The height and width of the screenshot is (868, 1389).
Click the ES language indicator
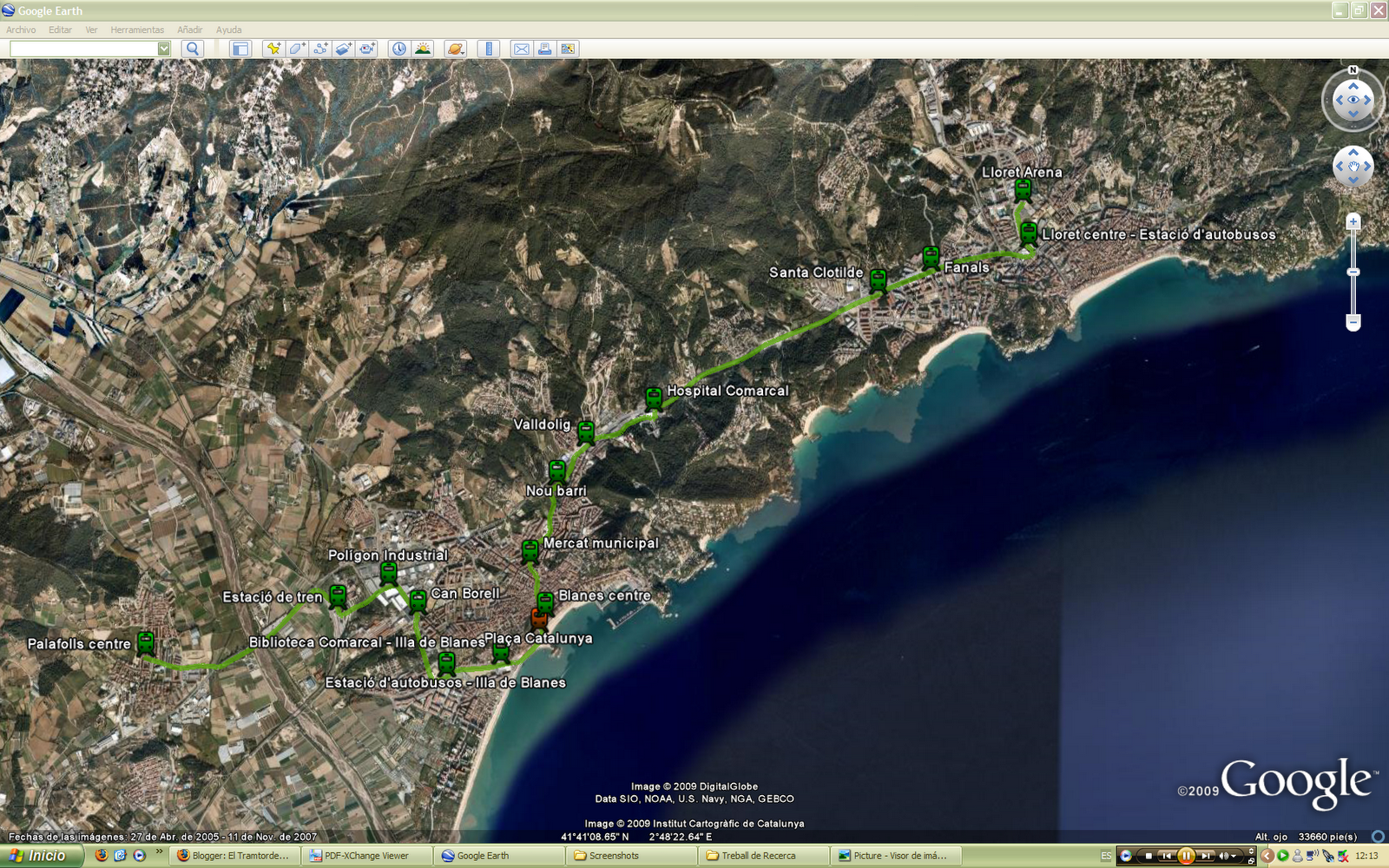(1106, 856)
